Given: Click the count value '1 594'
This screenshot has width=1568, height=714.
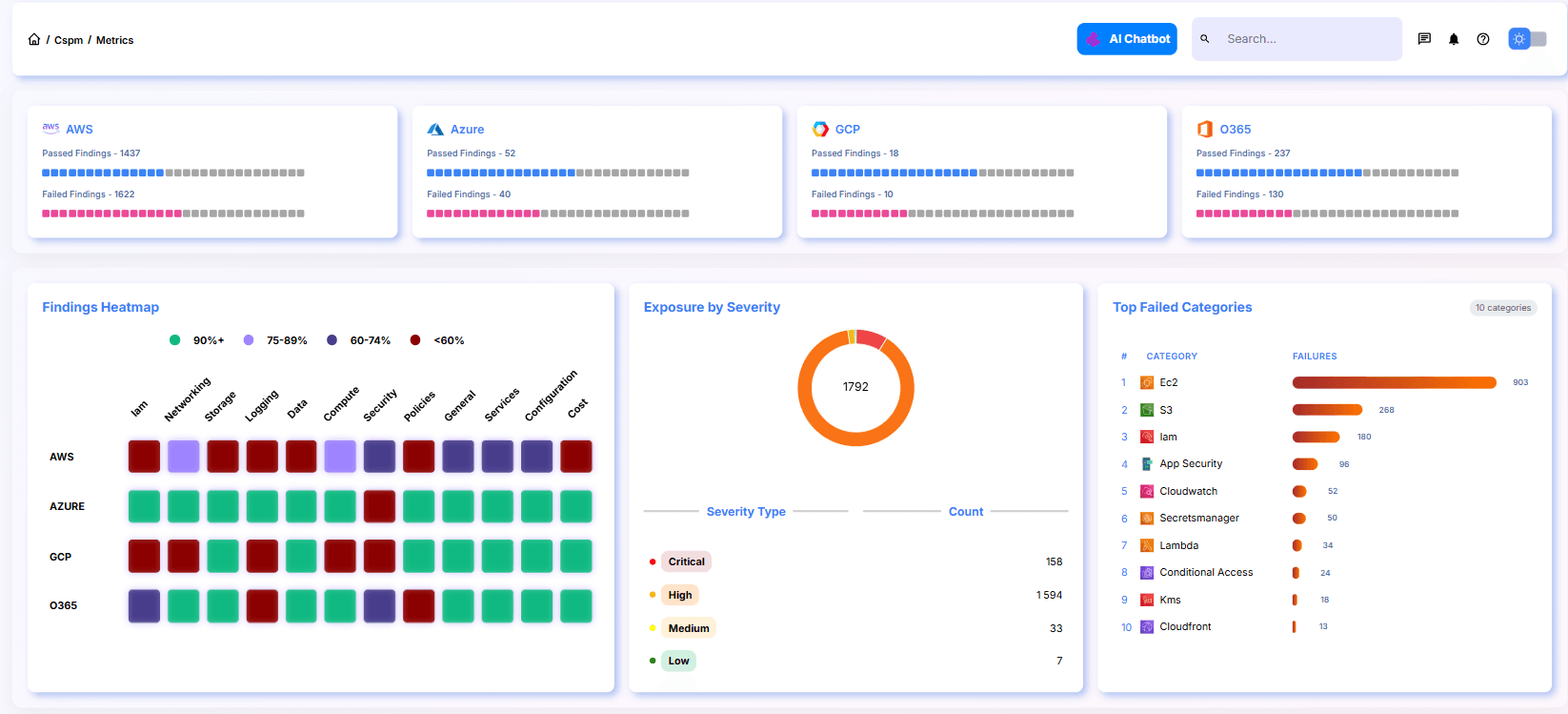Looking at the screenshot, I should point(1049,595).
